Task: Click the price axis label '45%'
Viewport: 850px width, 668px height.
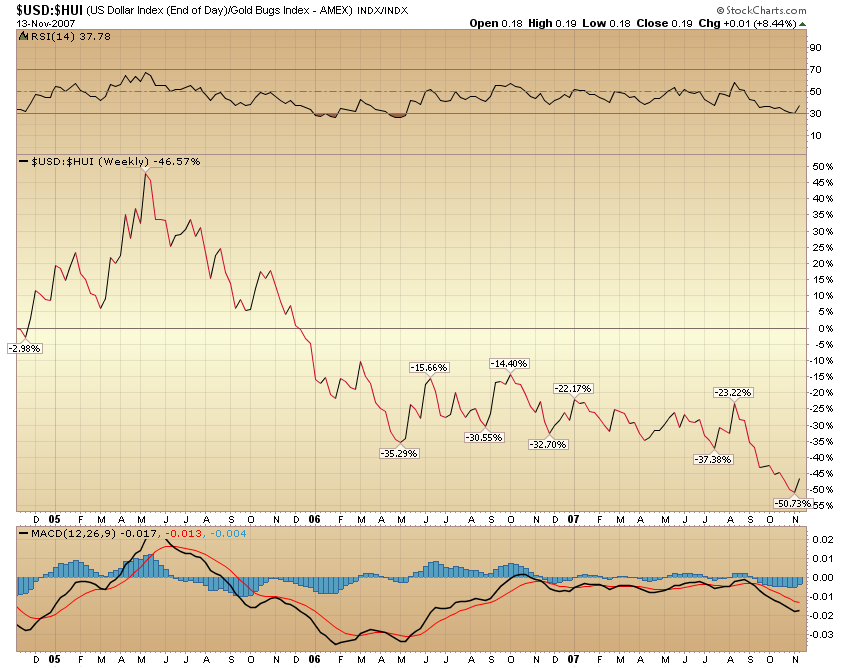Action: tap(822, 183)
